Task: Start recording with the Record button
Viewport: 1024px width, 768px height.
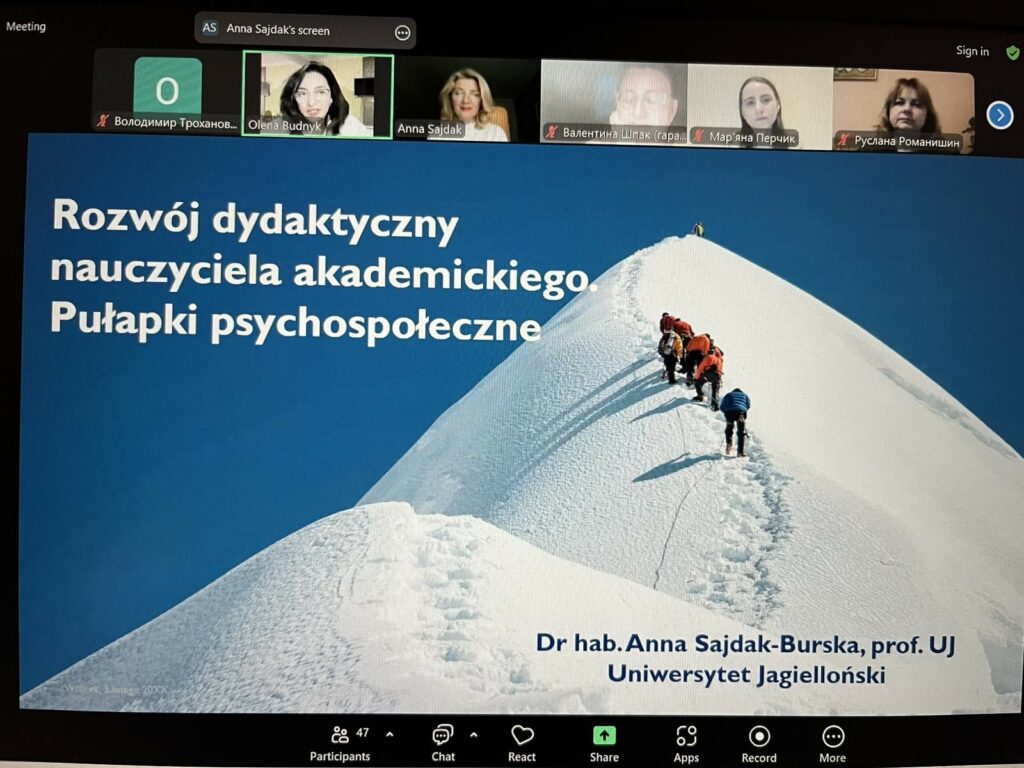Action: pos(759,737)
